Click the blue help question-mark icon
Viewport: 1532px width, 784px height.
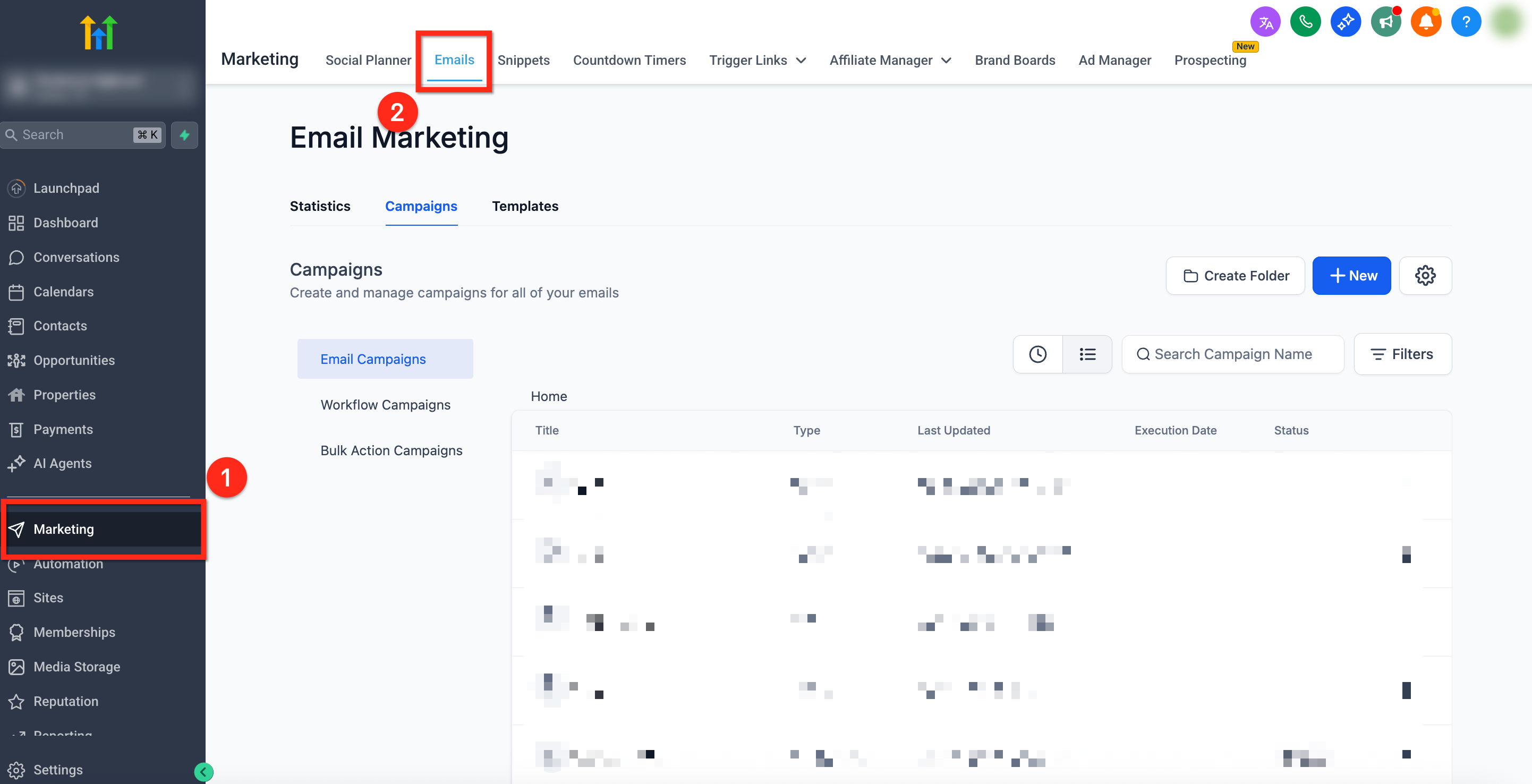1466,22
